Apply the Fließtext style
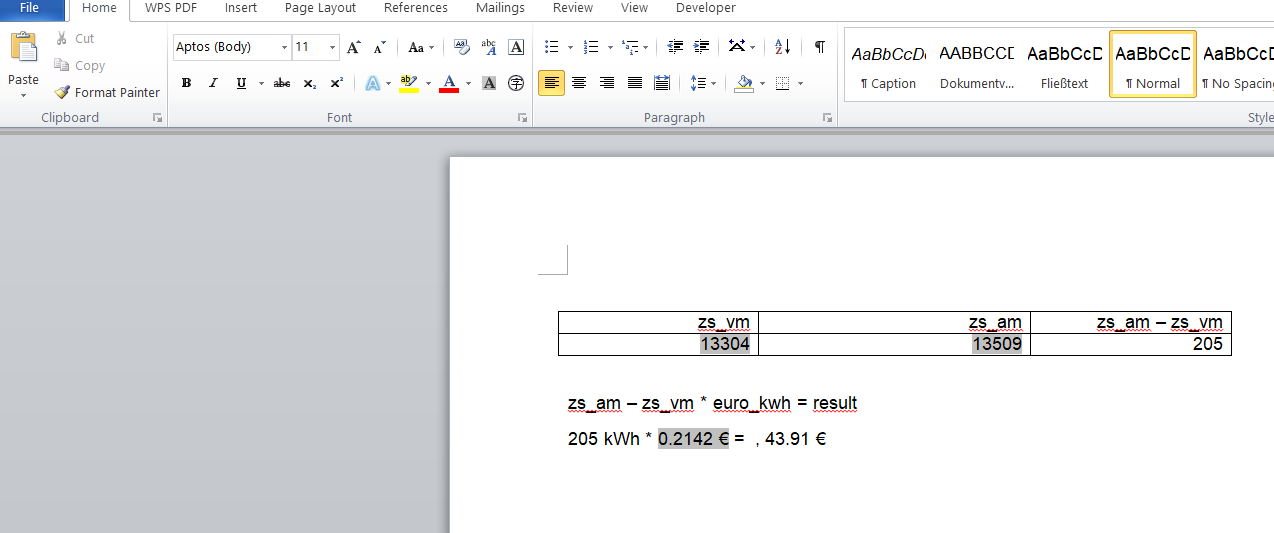1274x533 pixels. pyautogui.click(x=1064, y=65)
